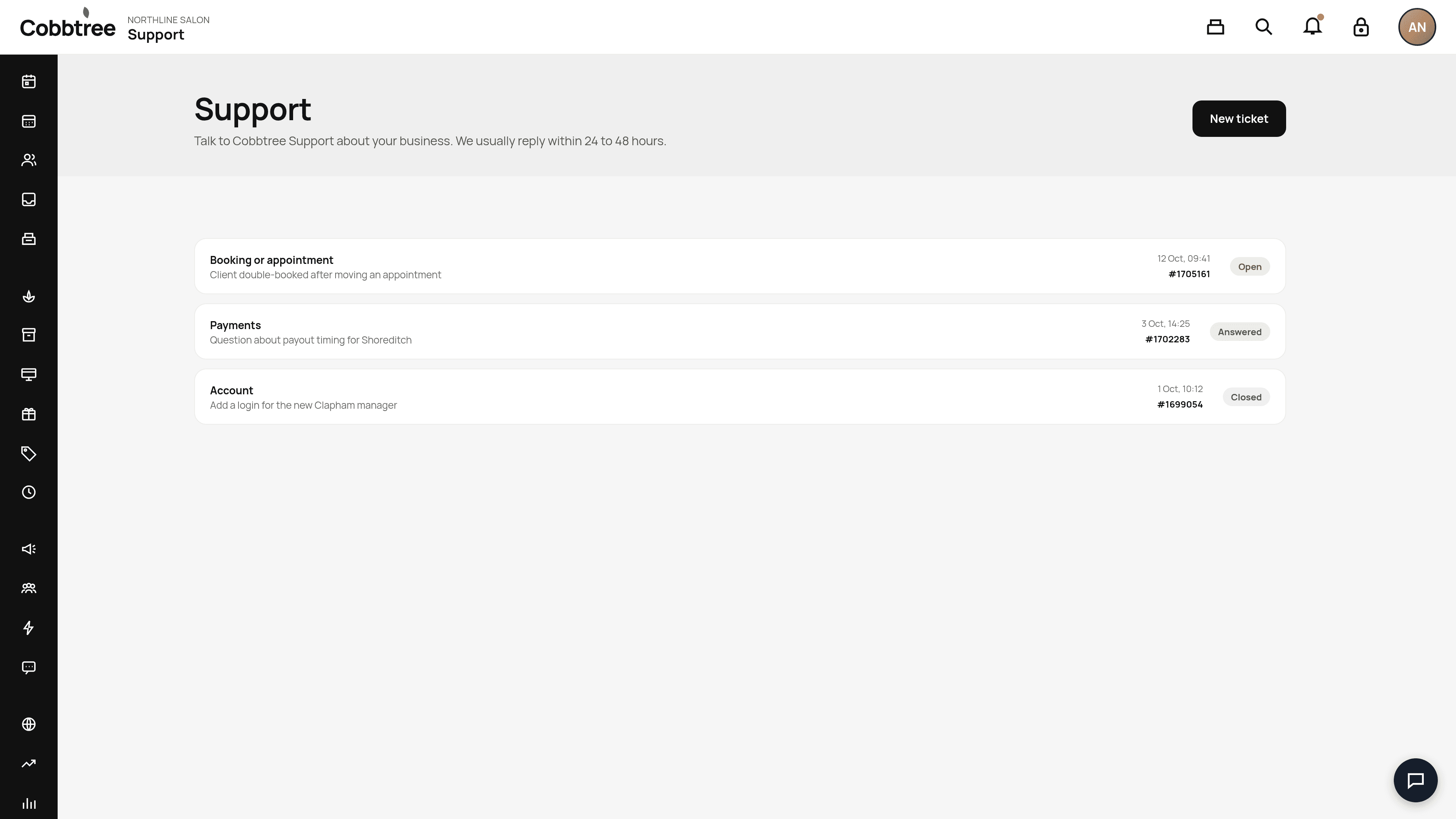1456x819 pixels.
Task: Open the inbox tray icon in sidebar
Action: [x=29, y=199]
